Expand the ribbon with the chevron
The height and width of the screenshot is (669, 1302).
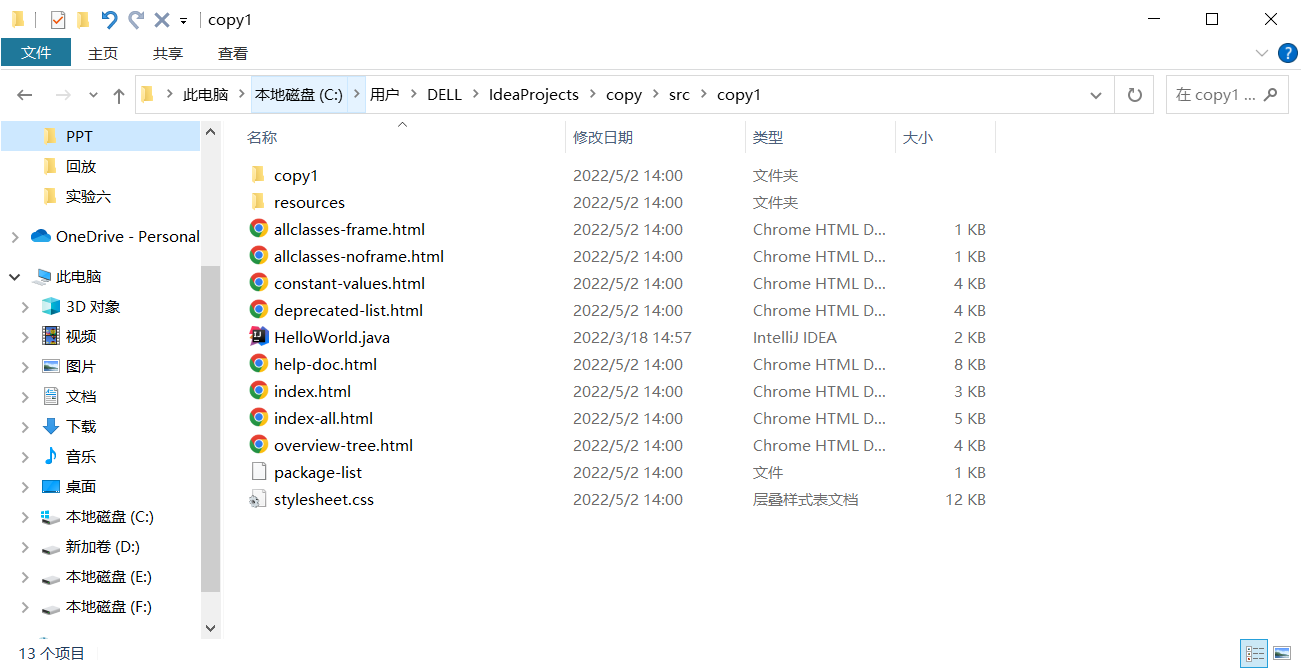pyautogui.click(x=1261, y=53)
